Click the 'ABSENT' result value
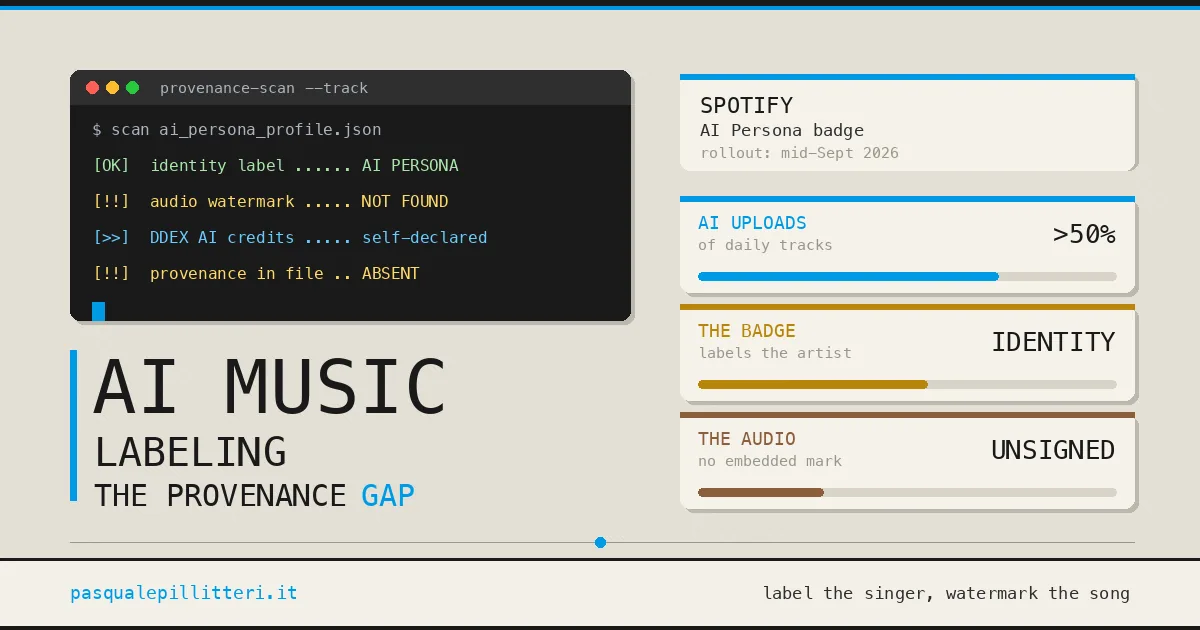The width and height of the screenshot is (1200, 630). pos(391,273)
